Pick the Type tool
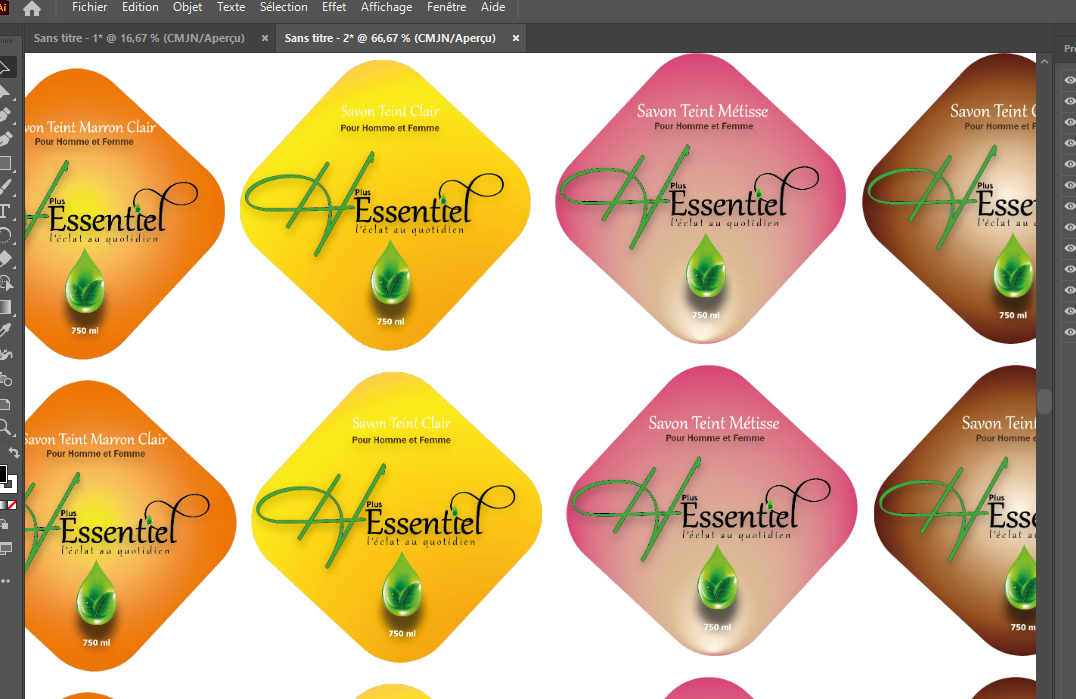1076x699 pixels. pyautogui.click(x=5, y=211)
